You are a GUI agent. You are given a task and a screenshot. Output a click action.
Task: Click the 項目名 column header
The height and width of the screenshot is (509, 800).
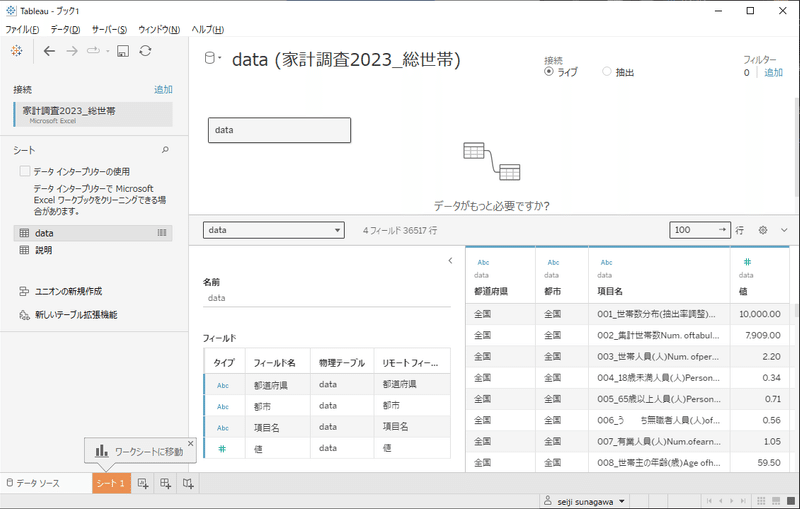(x=610, y=291)
